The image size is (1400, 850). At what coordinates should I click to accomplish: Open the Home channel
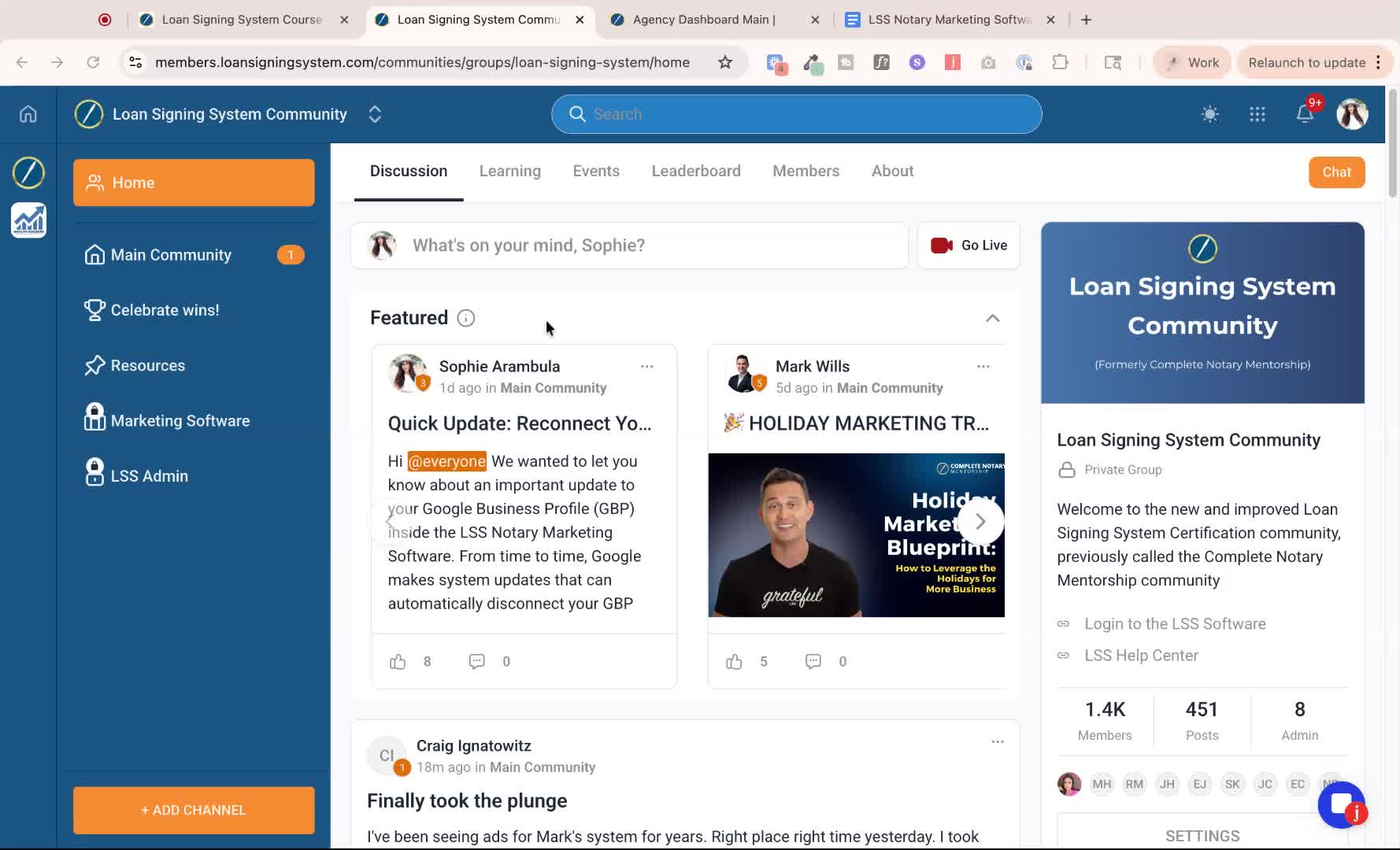[x=194, y=183]
